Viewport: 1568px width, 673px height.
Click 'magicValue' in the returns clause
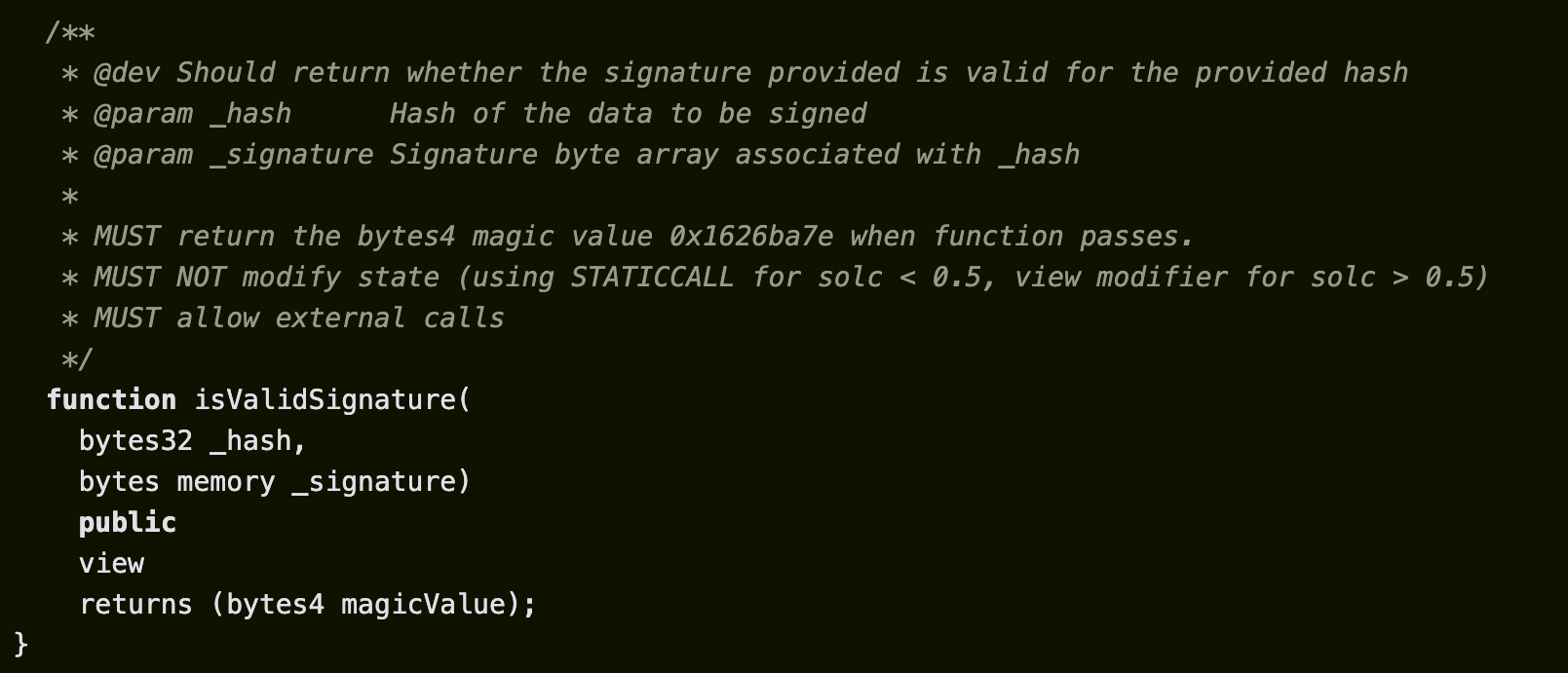[x=423, y=605]
